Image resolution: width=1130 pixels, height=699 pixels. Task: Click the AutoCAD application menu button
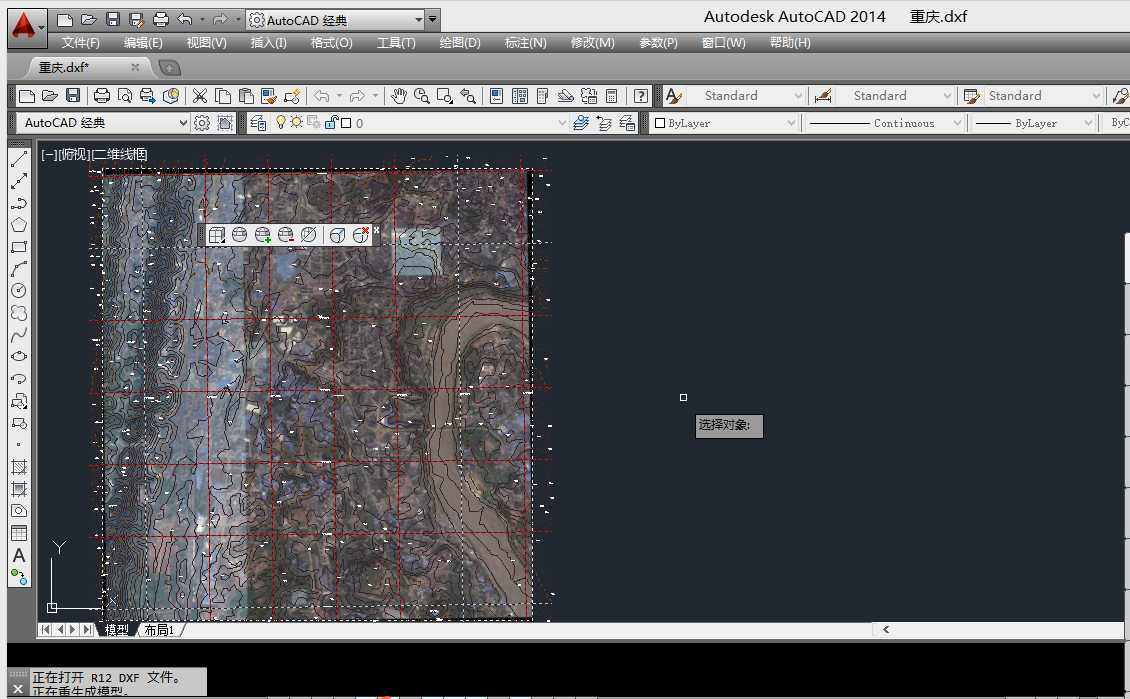27,27
